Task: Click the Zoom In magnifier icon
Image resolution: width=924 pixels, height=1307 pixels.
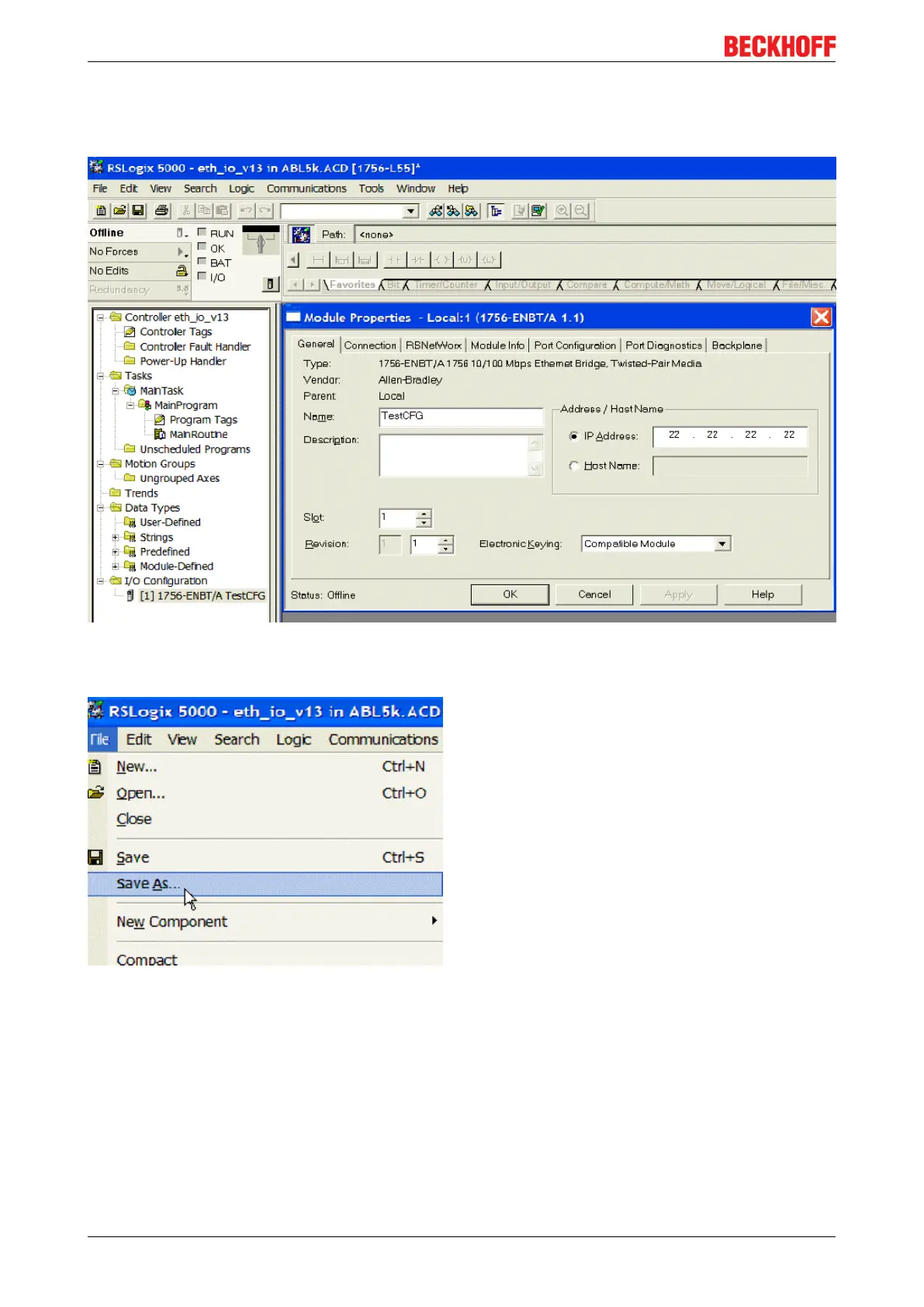Action: pyautogui.click(x=562, y=210)
